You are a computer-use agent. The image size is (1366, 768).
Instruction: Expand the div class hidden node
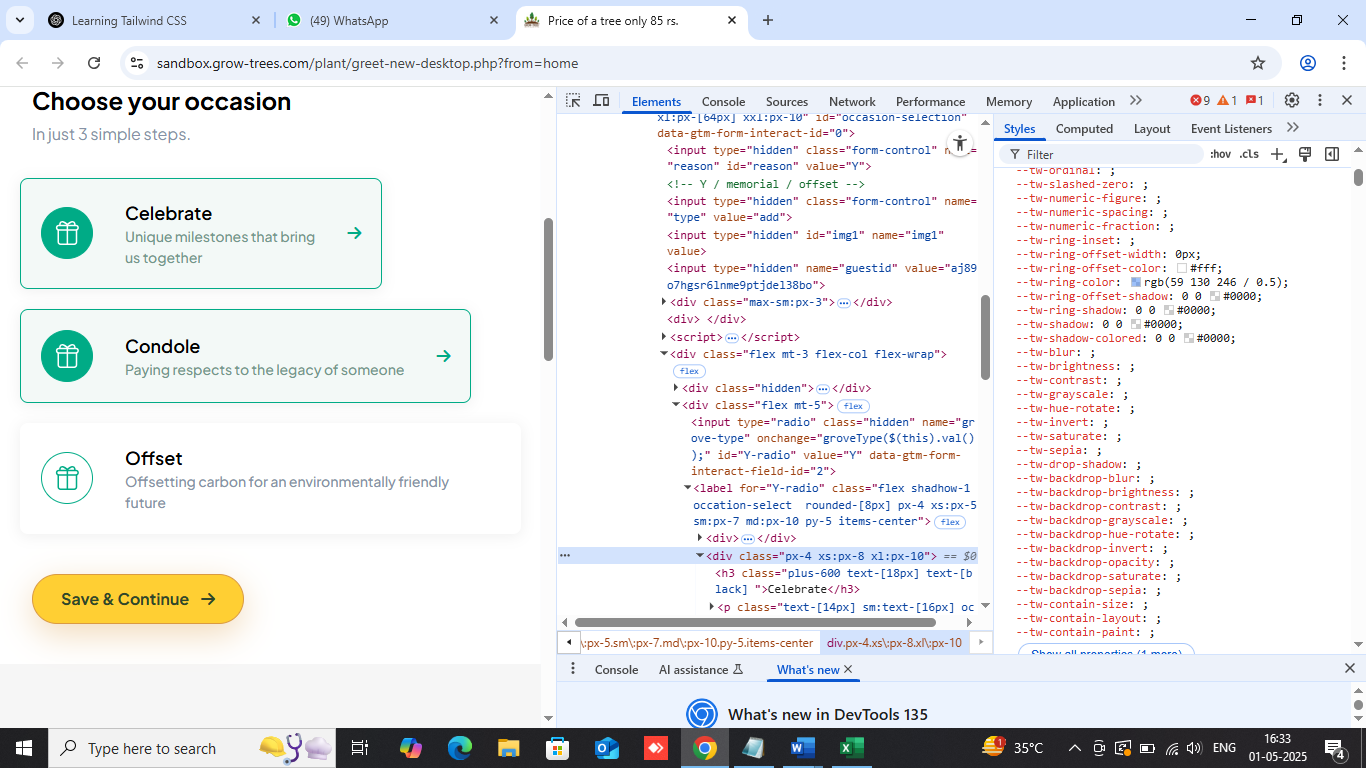(x=676, y=388)
